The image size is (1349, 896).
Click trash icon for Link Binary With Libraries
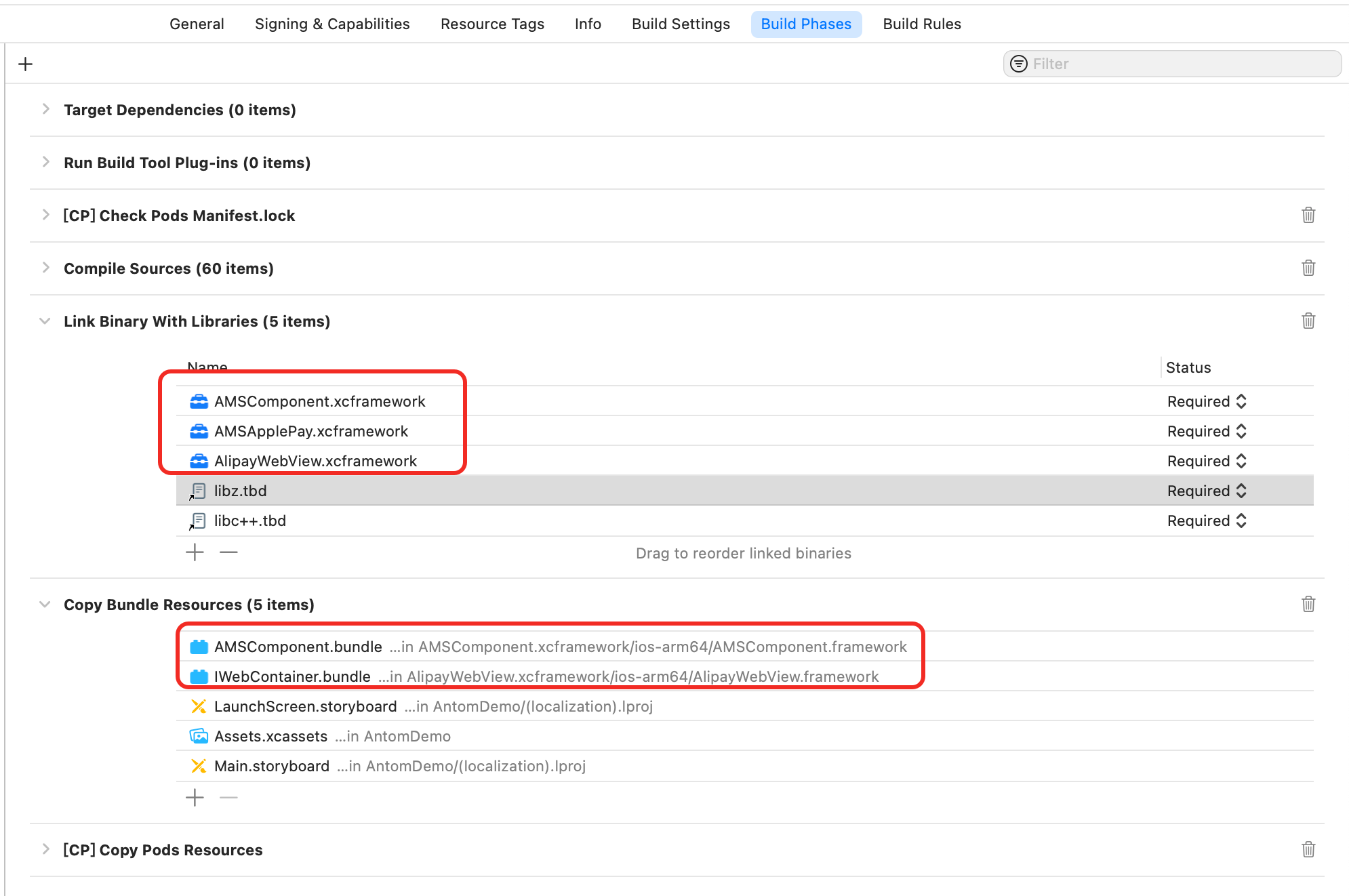[1308, 321]
